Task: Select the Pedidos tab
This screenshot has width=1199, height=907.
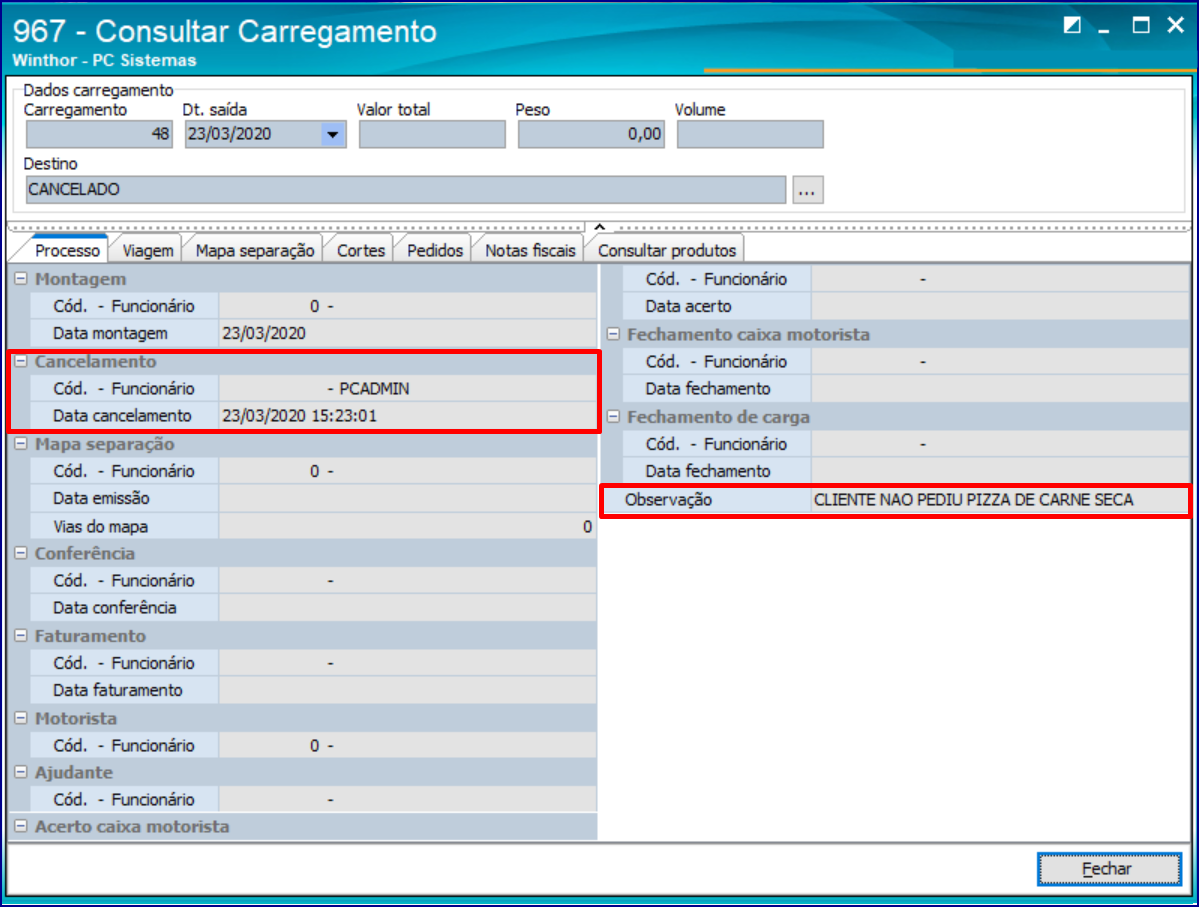Action: [434, 251]
